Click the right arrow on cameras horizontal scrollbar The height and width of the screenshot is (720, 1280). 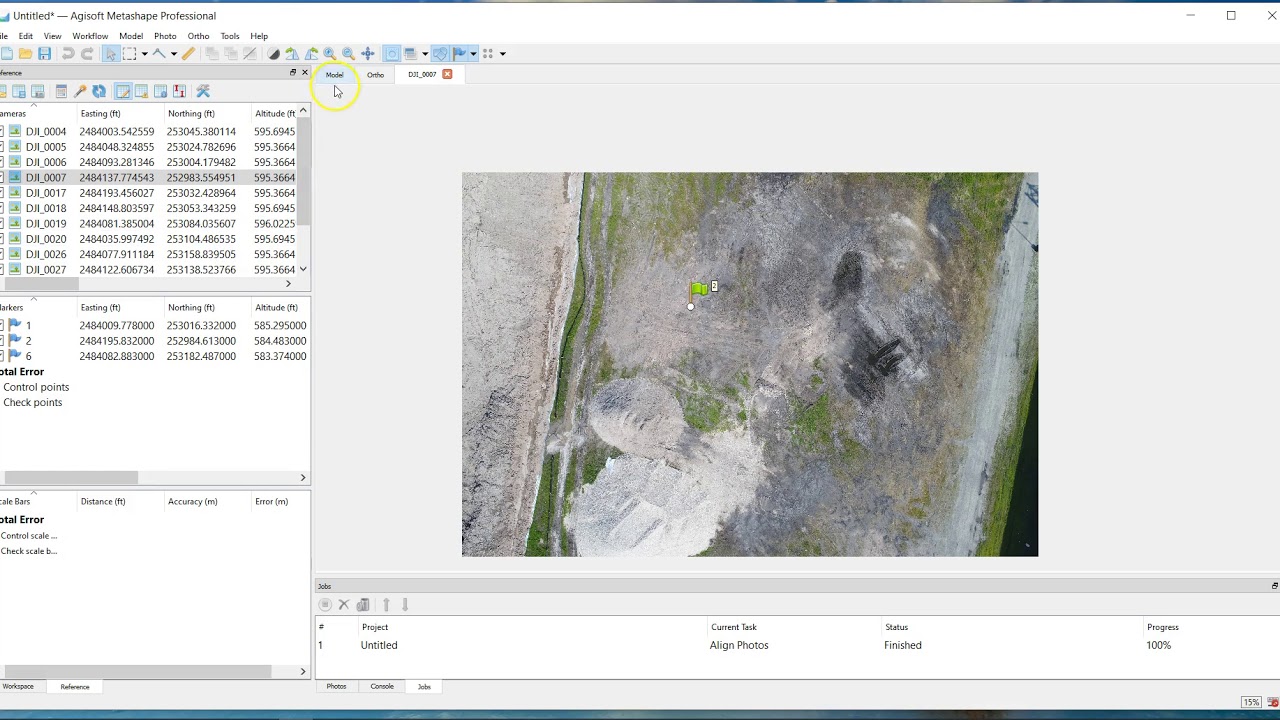coord(288,284)
